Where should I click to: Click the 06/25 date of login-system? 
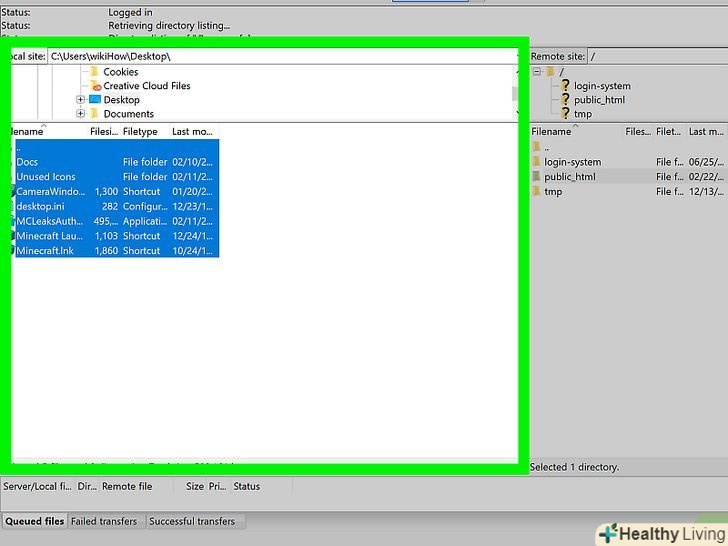coord(706,162)
